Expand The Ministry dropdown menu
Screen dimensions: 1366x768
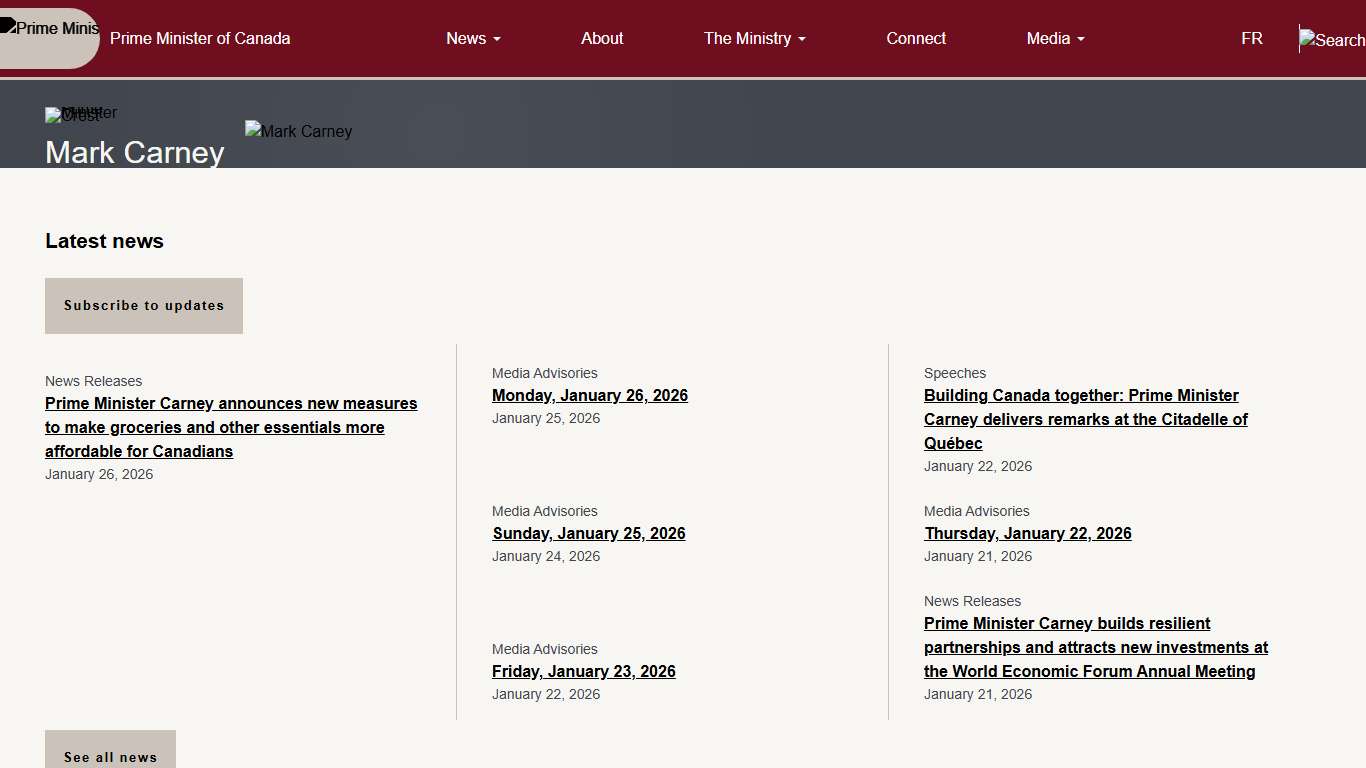click(754, 38)
